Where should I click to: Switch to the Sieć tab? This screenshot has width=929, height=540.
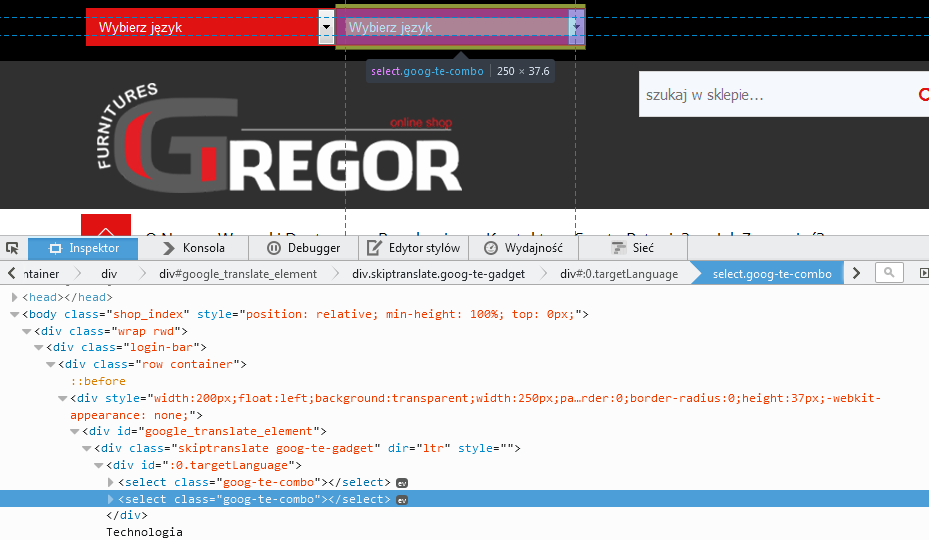click(x=633, y=248)
